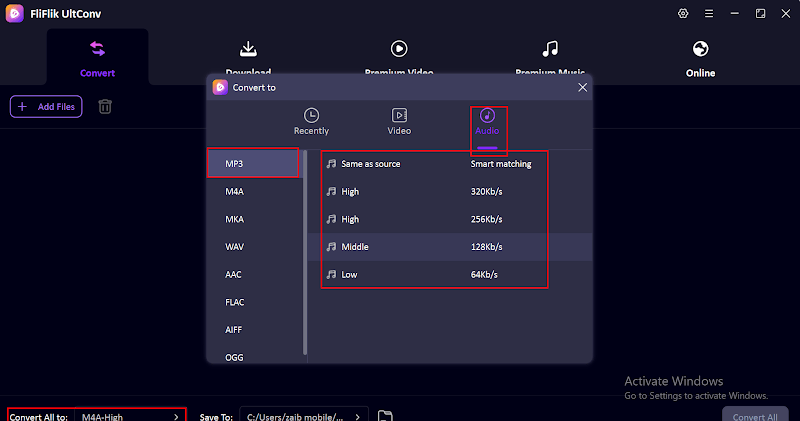Viewport: 800px width, 421px height.
Task: Open the Download tab
Action: tap(248, 59)
